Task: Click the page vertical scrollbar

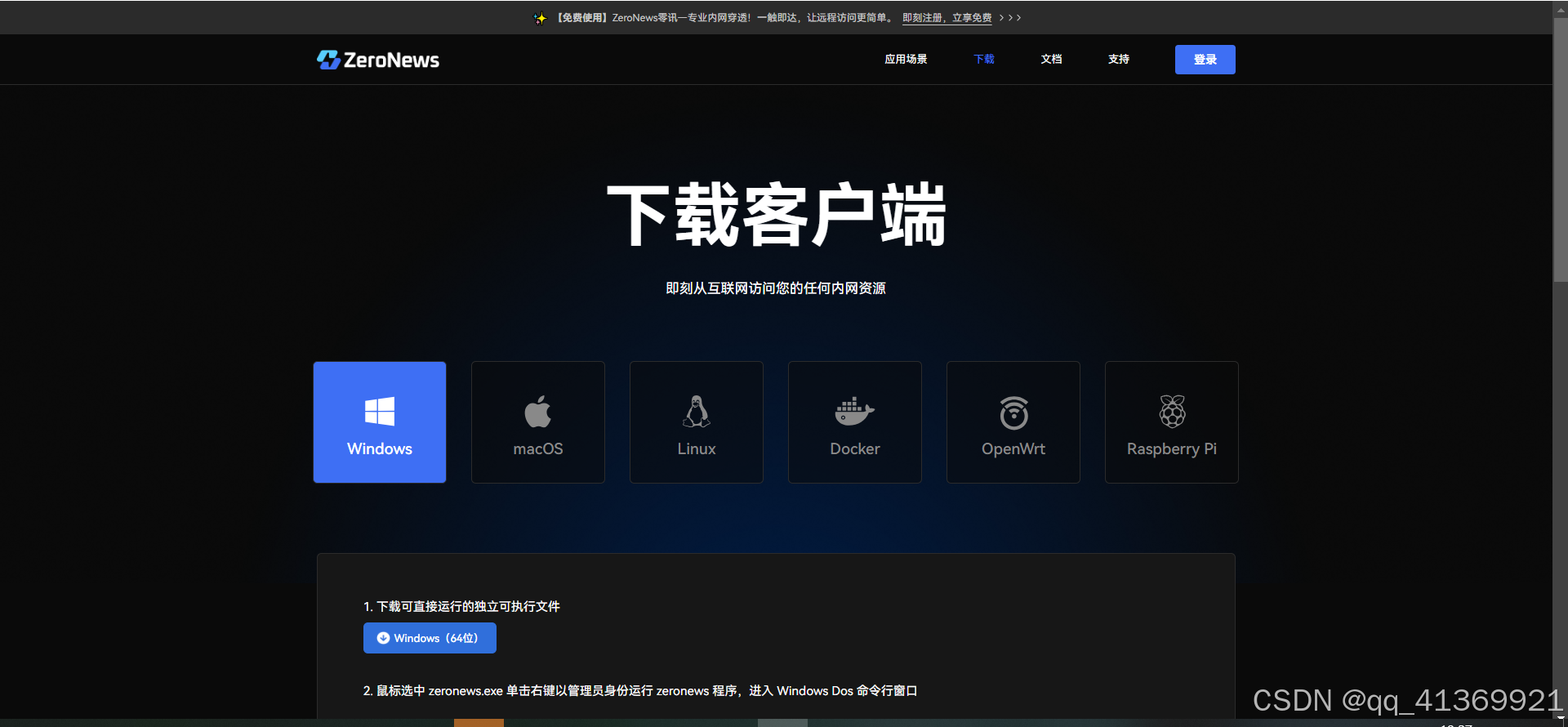Action: tap(1560, 149)
